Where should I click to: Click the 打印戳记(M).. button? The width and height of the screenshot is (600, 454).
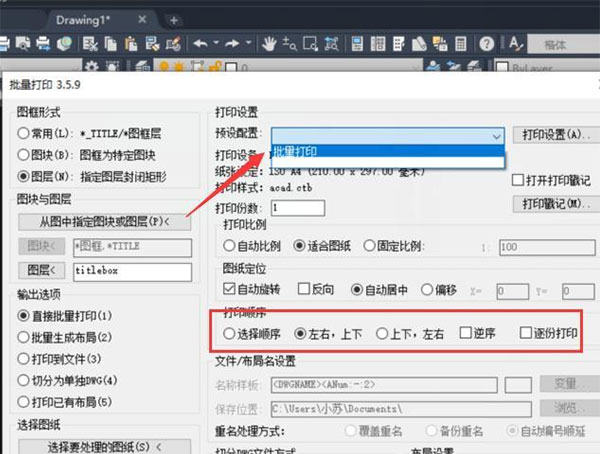556,204
